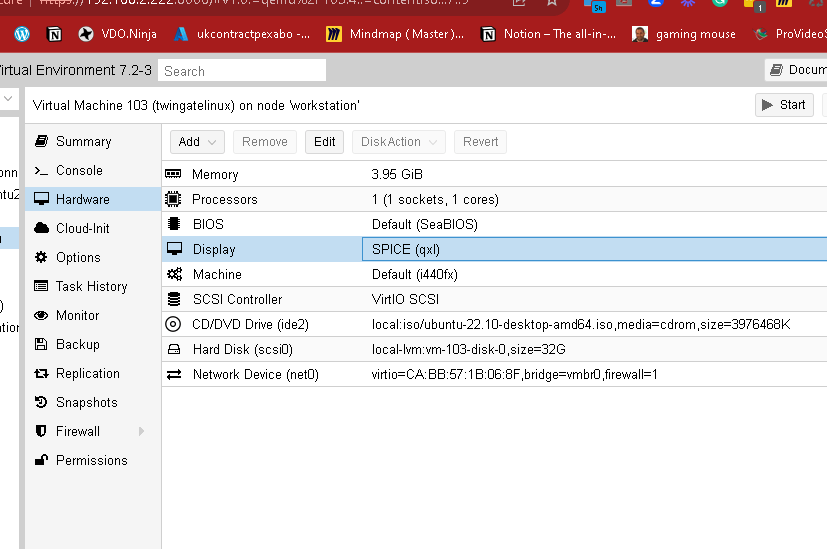
Task: Open the Disk Action dropdown
Action: (x=399, y=142)
